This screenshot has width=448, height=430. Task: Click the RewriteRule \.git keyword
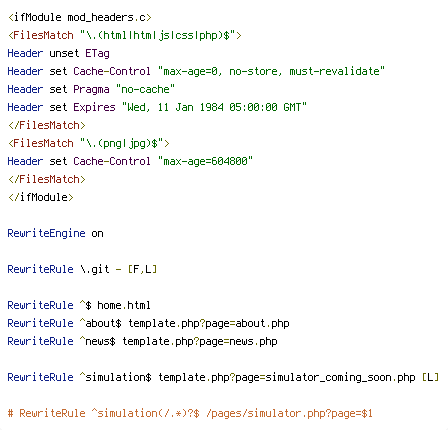pyautogui.click(x=40, y=269)
